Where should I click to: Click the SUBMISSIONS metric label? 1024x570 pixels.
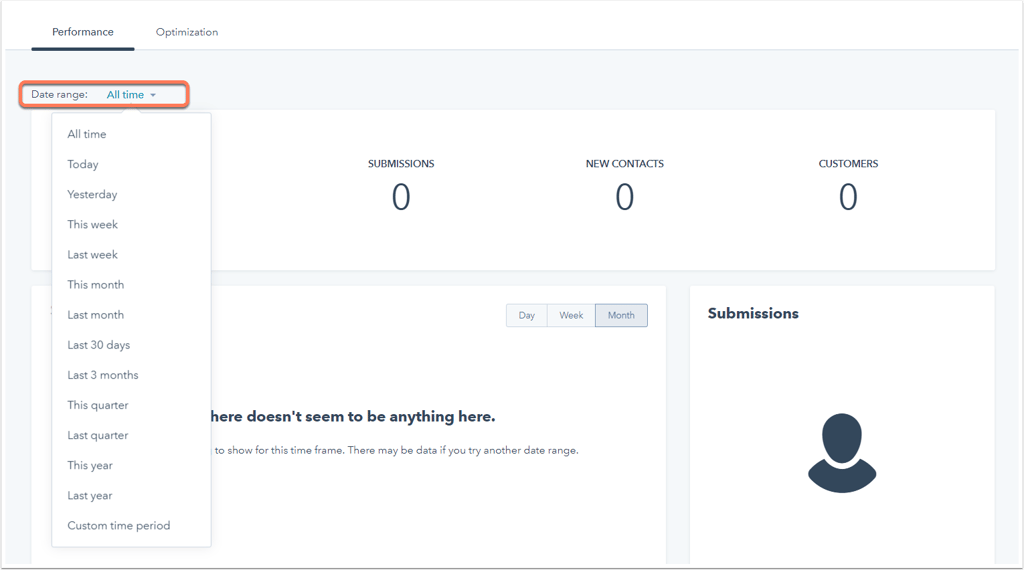(401, 164)
